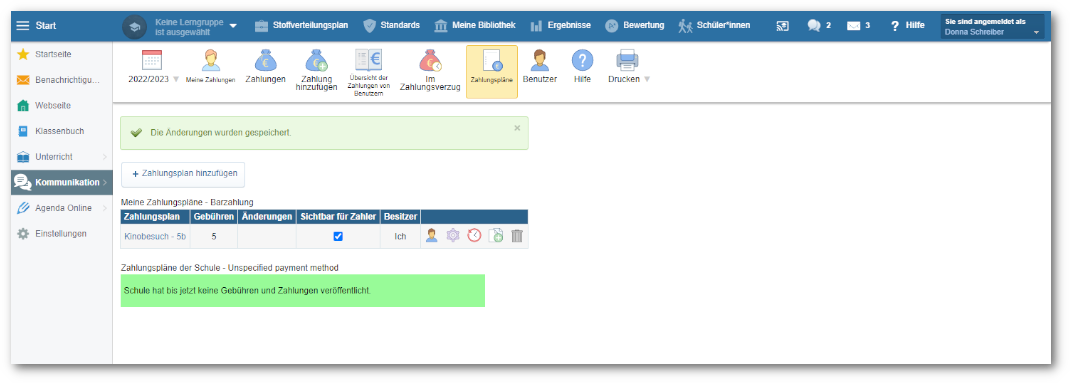Open chat messages with count 2
The width and height of the screenshot is (1070, 383).
[x=818, y=25]
